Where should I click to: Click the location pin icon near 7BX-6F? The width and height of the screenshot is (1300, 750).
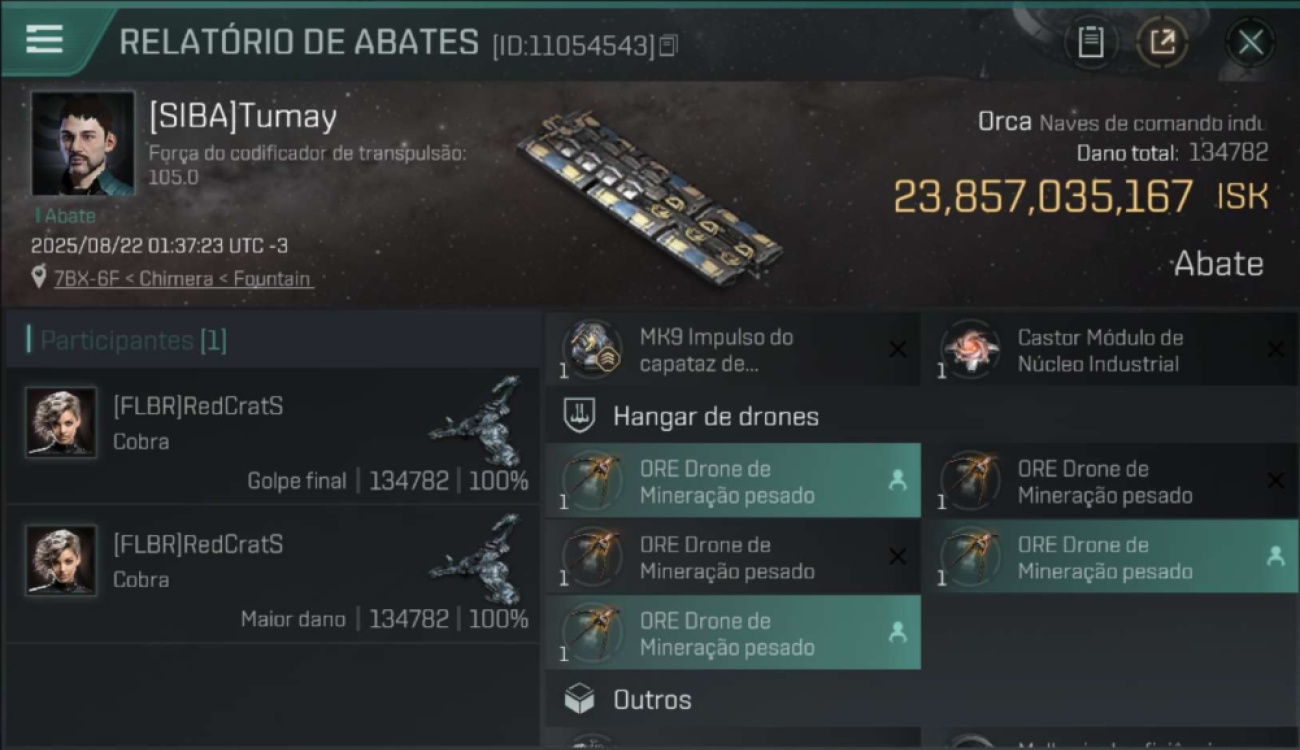[x=39, y=277]
